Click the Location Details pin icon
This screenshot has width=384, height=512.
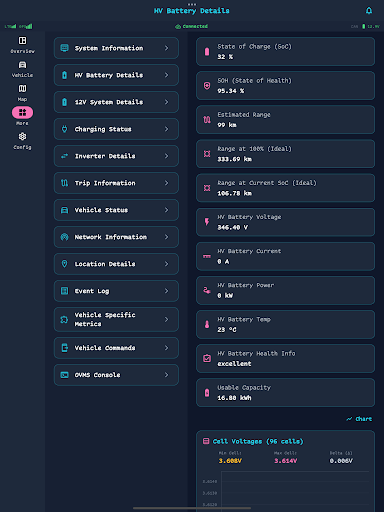(x=64, y=264)
